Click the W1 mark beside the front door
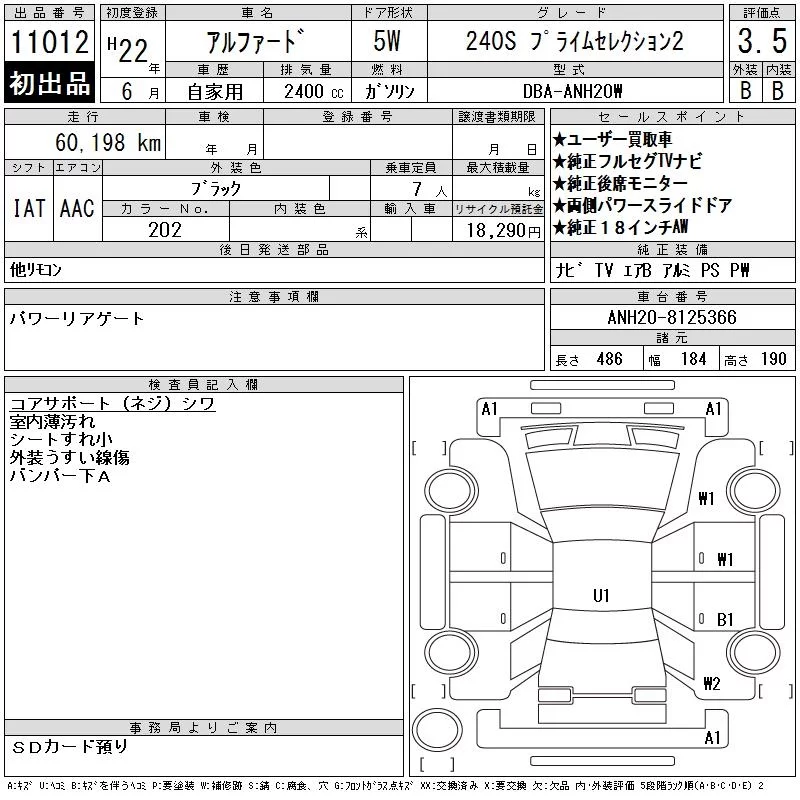The image size is (800, 800). [x=725, y=560]
